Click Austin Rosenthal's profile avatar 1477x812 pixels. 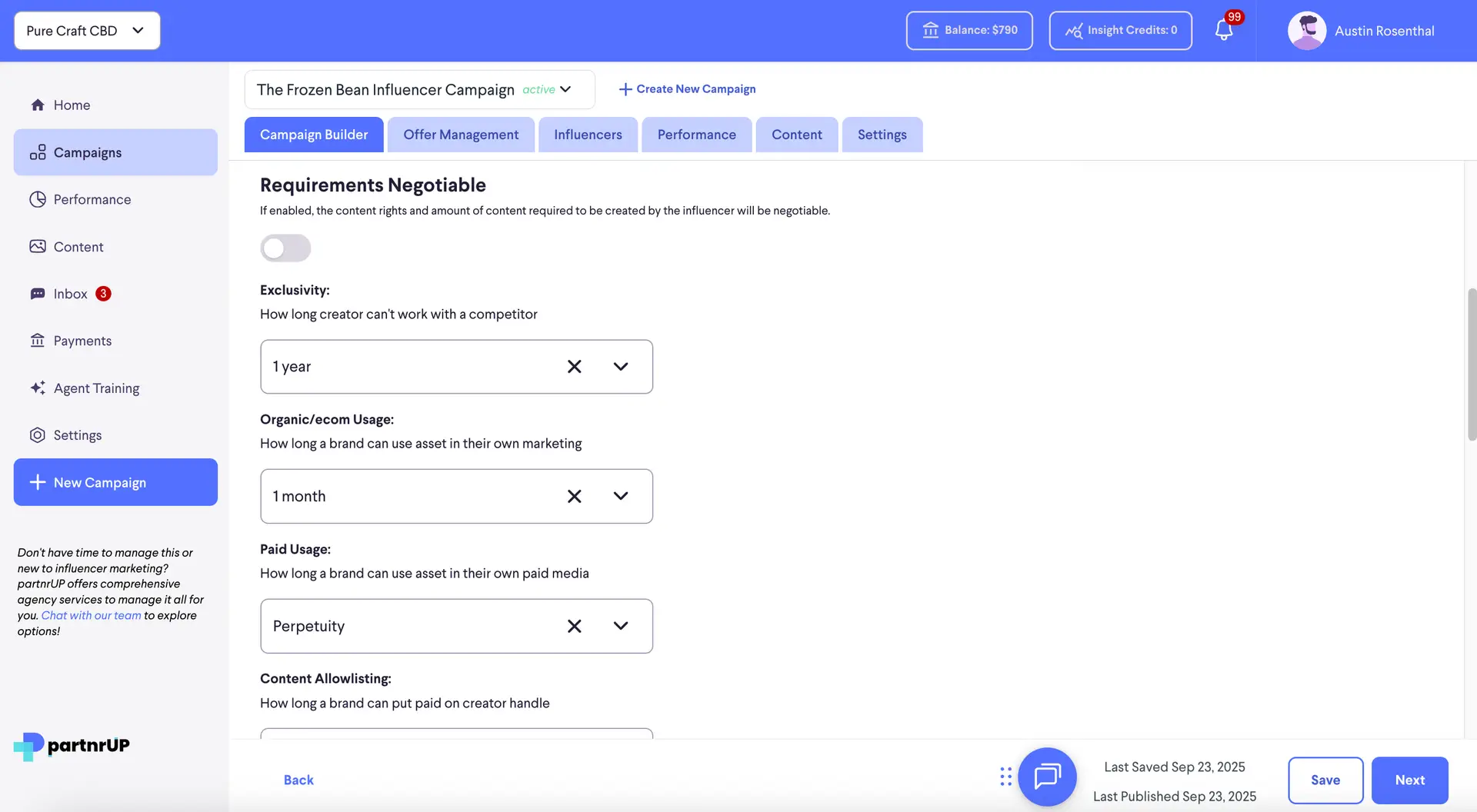click(x=1306, y=31)
